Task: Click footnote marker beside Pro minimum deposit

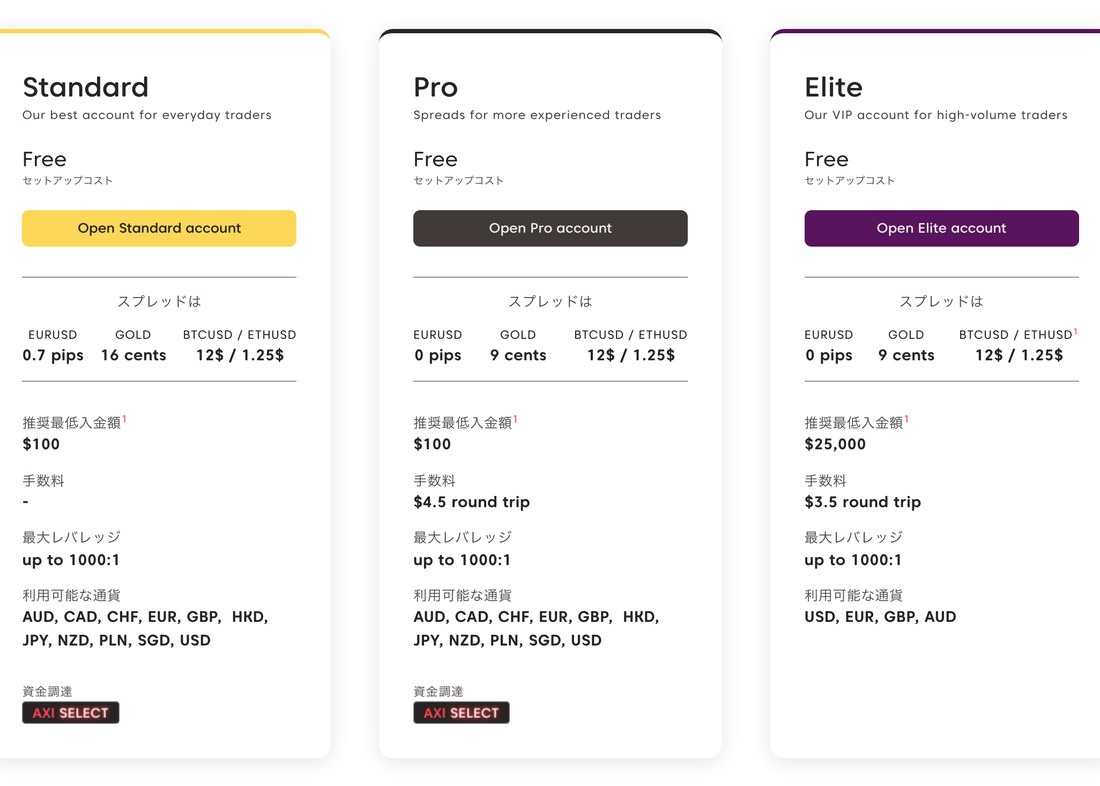Action: pyautogui.click(x=515, y=419)
